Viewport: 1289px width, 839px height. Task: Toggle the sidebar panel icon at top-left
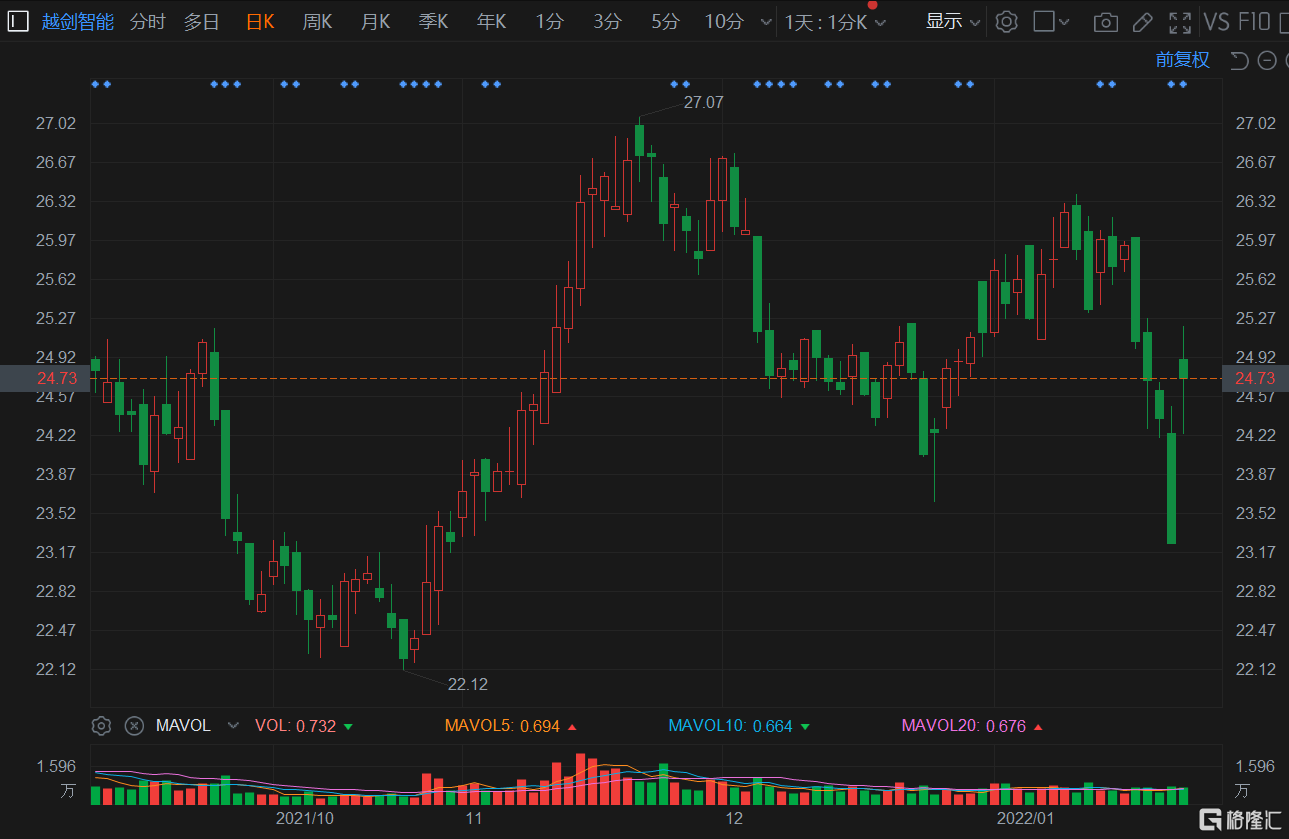point(18,21)
